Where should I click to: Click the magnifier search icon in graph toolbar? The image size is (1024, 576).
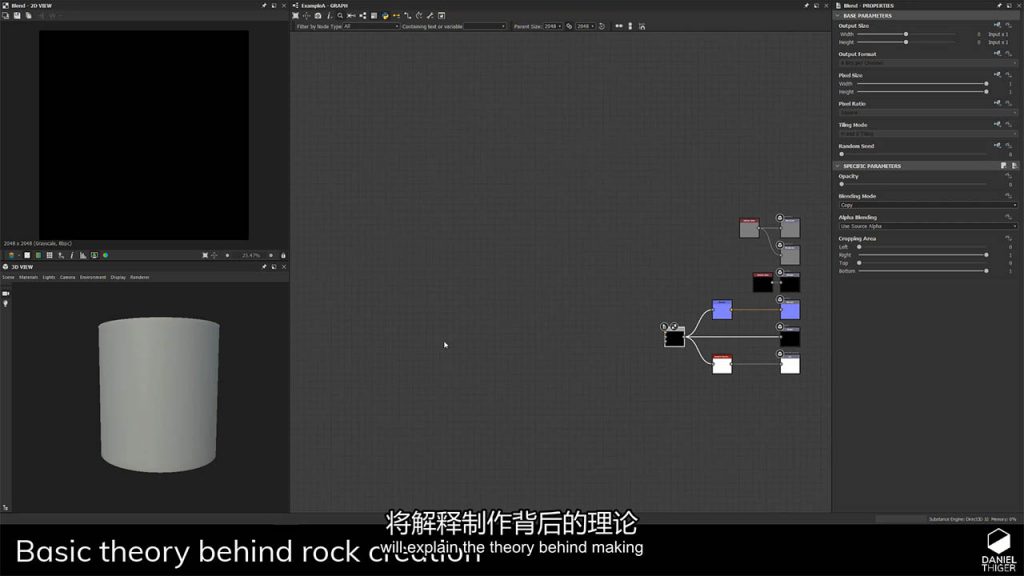tap(340, 16)
